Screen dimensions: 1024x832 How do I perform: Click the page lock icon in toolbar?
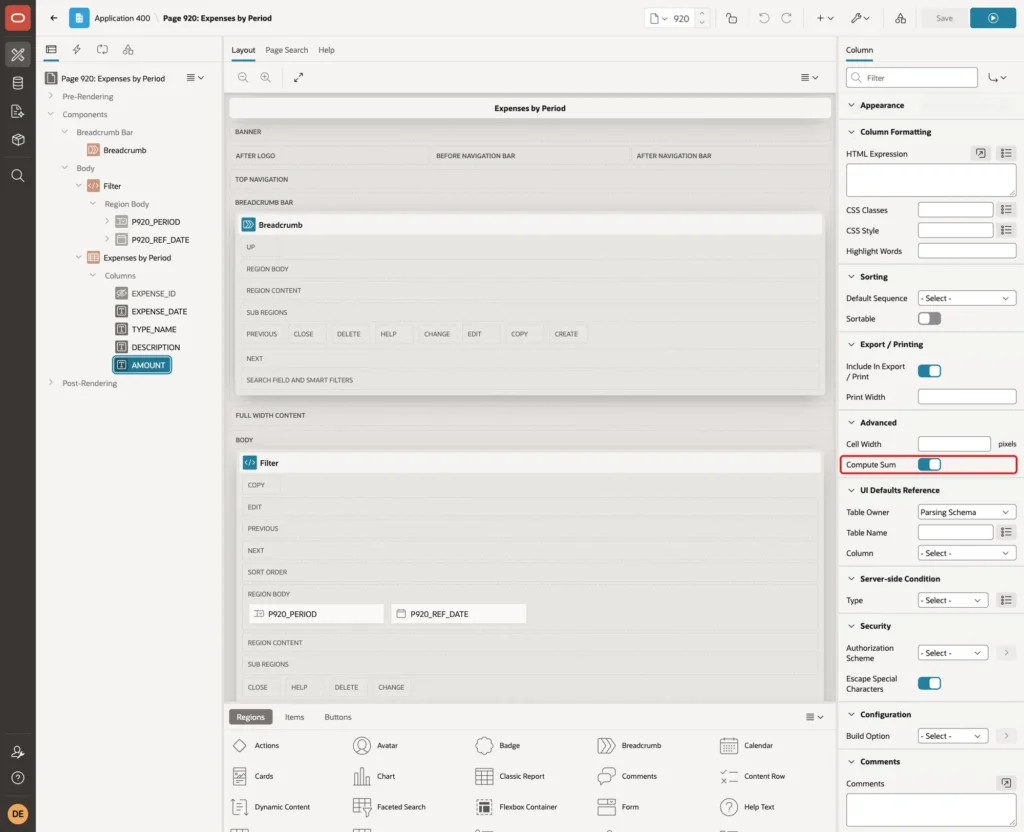click(x=731, y=18)
